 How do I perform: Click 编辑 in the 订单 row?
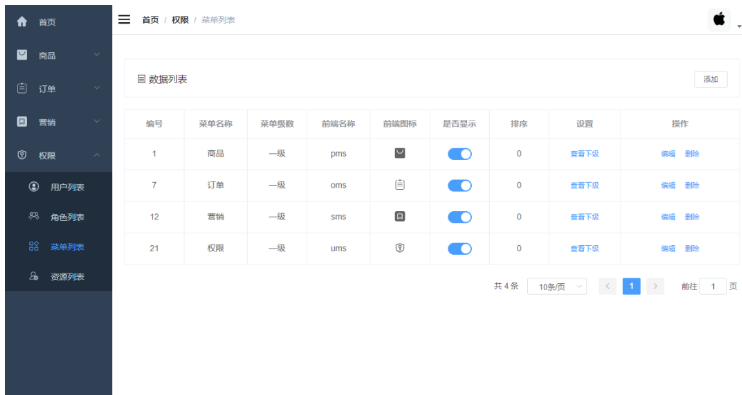pyautogui.click(x=668, y=185)
